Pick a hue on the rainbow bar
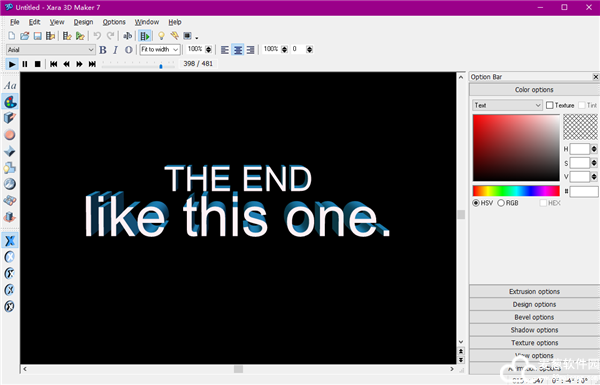 (516, 191)
